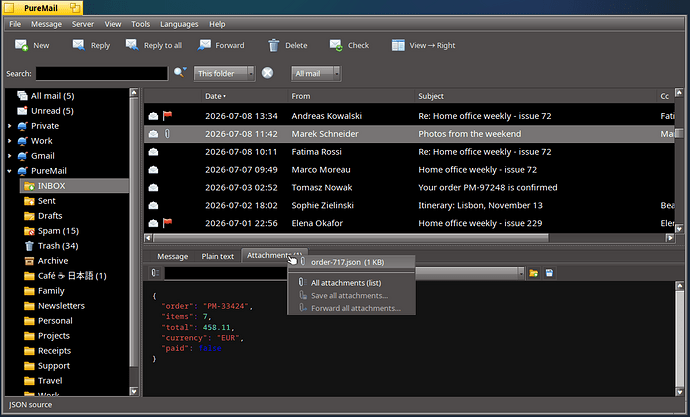Click the folder tree scroll-down arrow
690x417 pixels.
[134, 391]
